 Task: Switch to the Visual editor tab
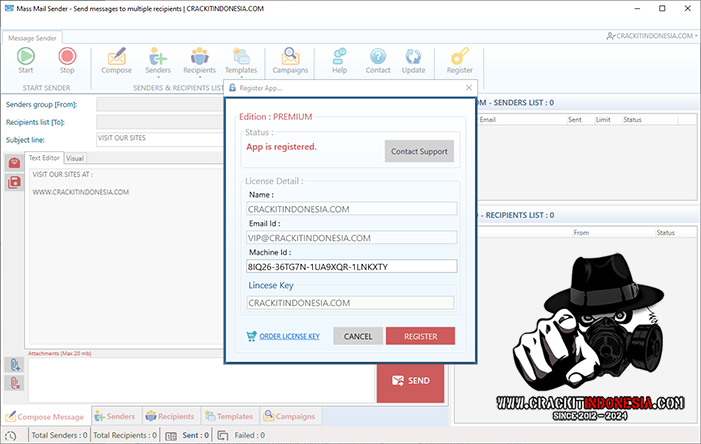point(75,158)
